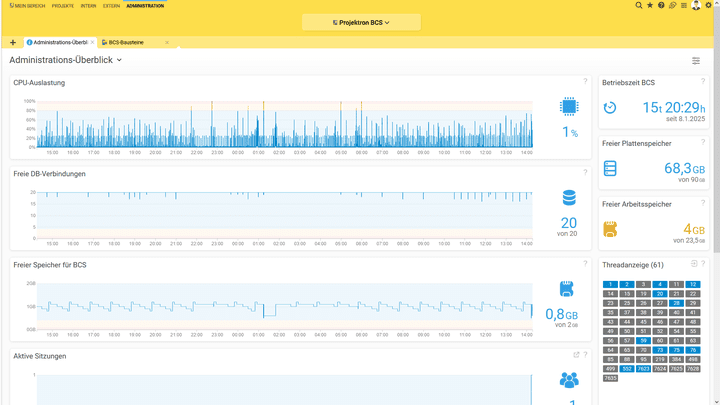Viewport: 720px width, 405px height.
Task: Open Aktive Sitzungen in external view icon
Action: [x=576, y=355]
